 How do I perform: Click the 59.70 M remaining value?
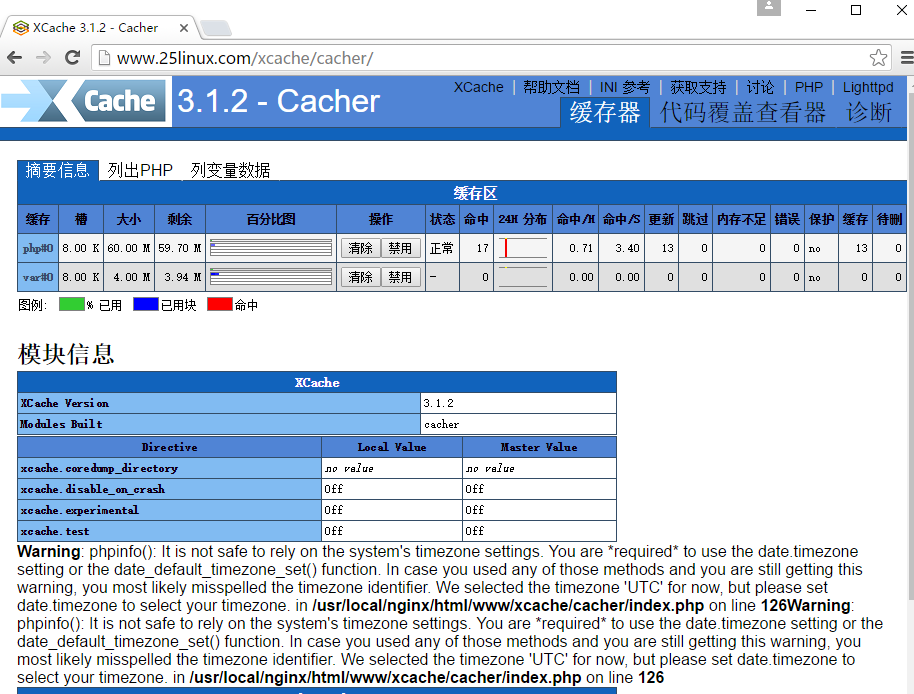180,248
